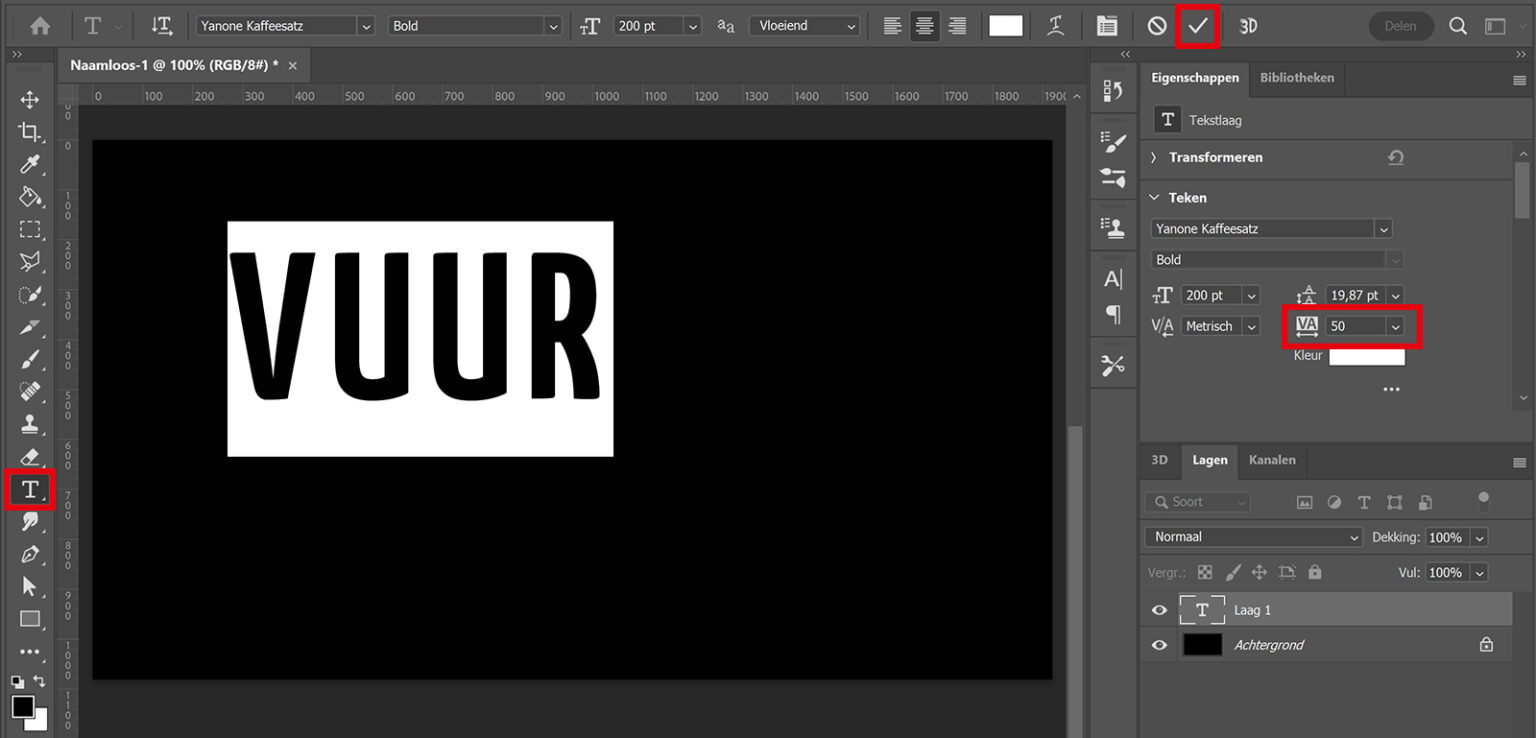Open anti-aliasing Vloeiend dropdown
This screenshot has width=1536, height=738.
point(851,26)
